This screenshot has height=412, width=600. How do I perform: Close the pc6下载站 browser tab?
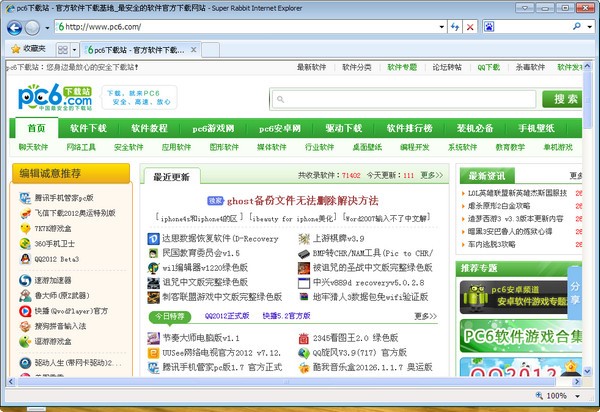tap(194, 50)
